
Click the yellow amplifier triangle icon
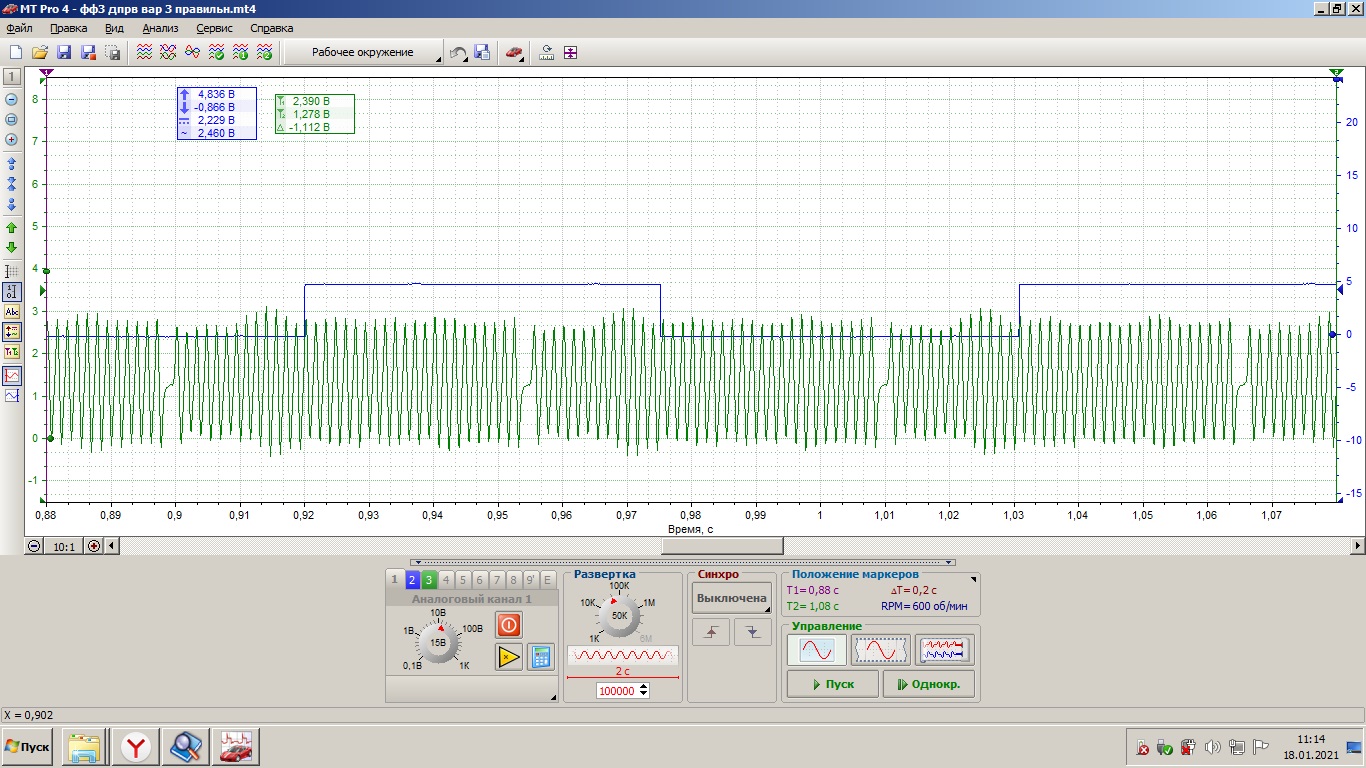coord(509,657)
